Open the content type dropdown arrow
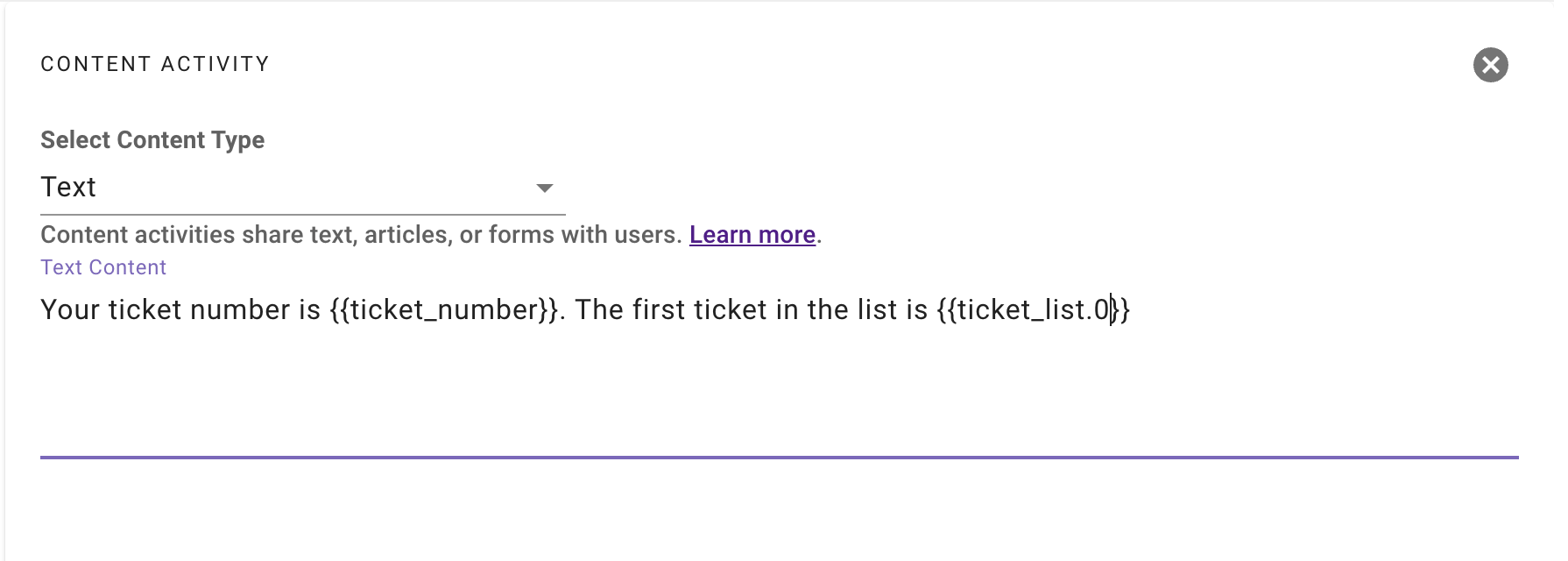 pos(545,188)
